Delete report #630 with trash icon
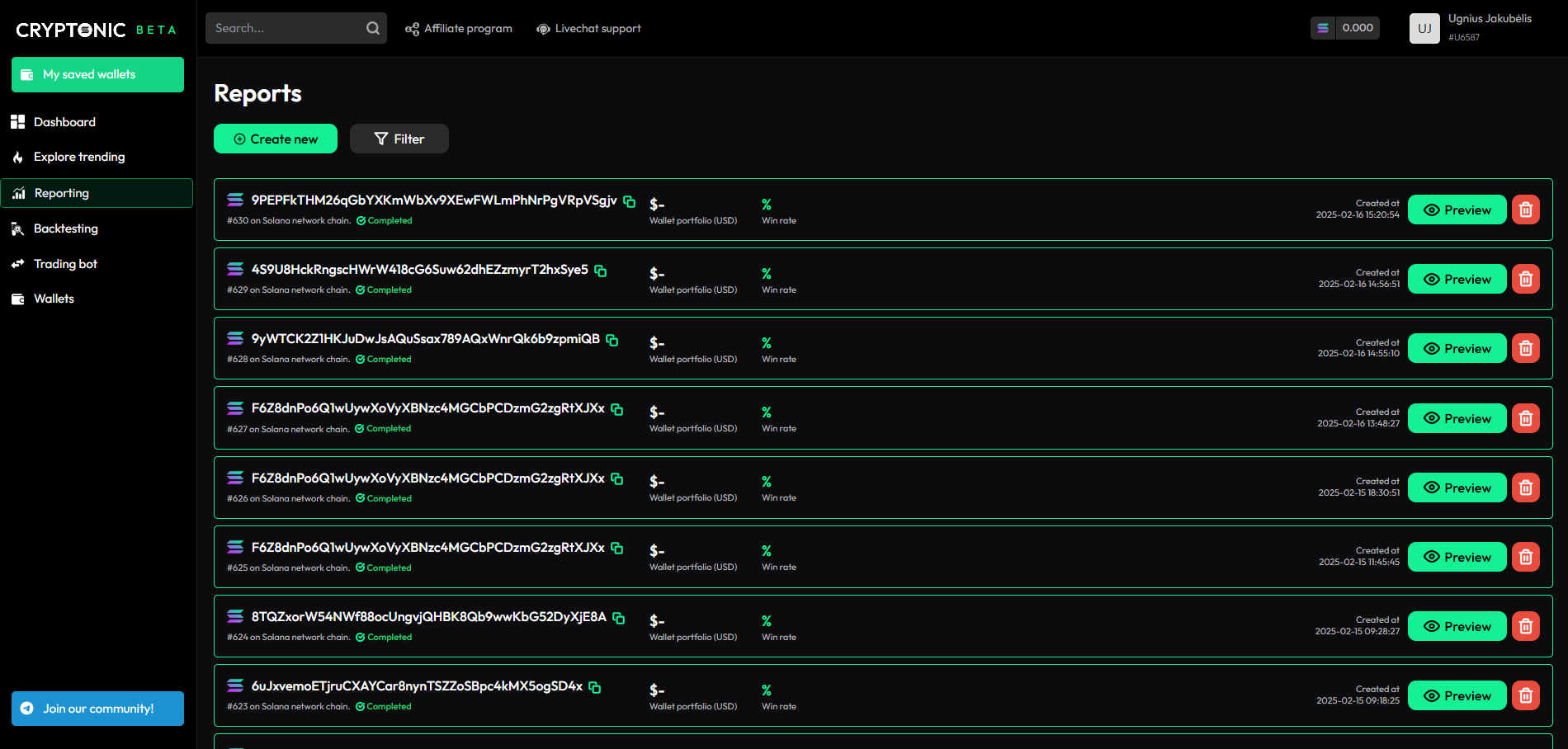 [1526, 210]
